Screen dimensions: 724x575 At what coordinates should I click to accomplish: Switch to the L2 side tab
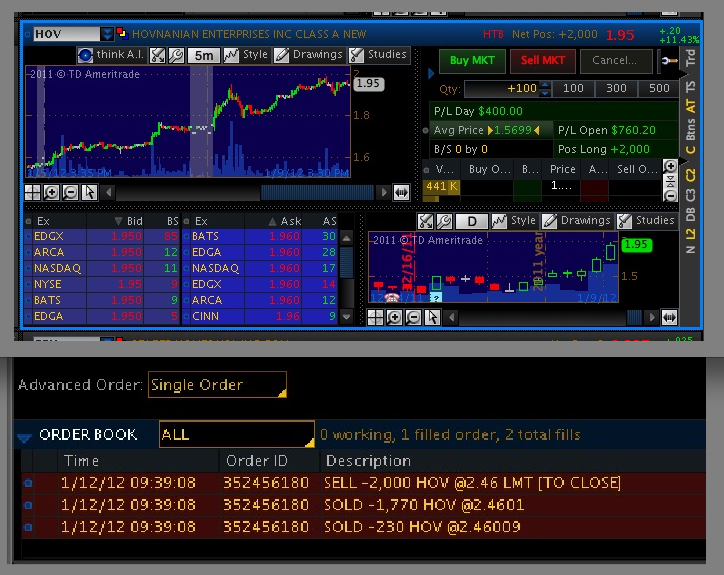(690, 234)
